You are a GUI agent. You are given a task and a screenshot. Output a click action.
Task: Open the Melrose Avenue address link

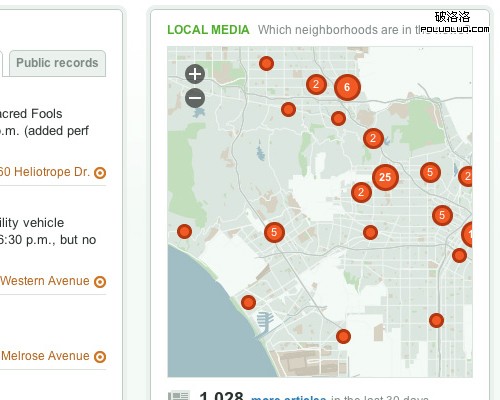click(45, 356)
